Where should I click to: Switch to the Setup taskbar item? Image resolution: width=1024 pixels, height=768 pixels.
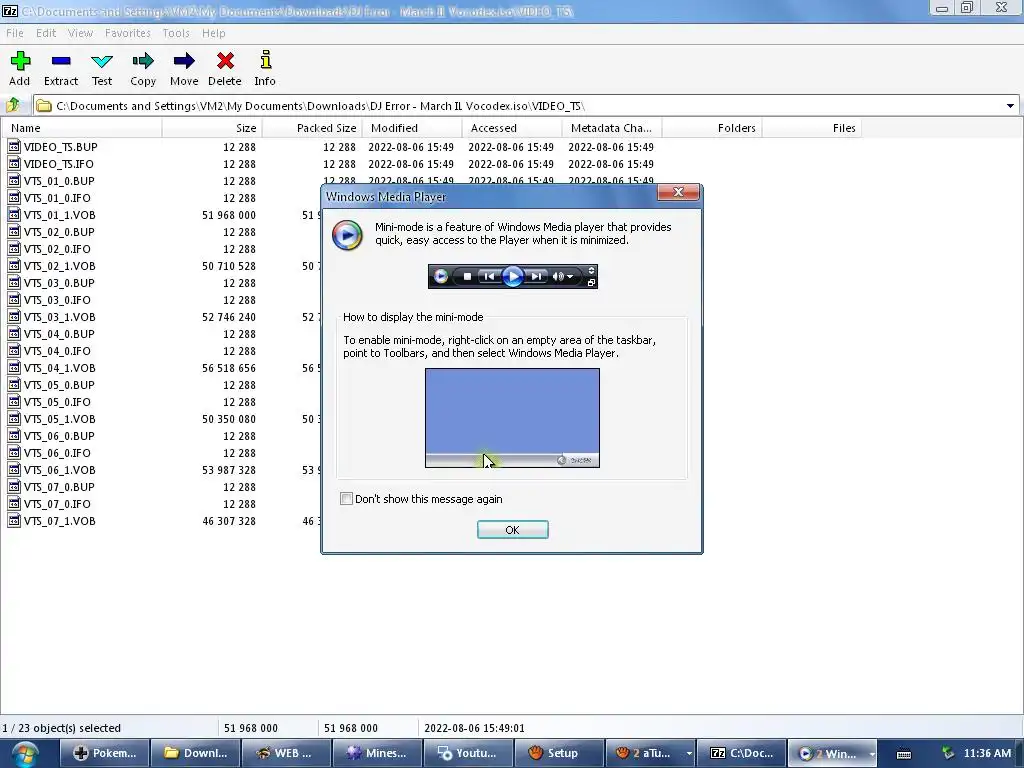click(x=558, y=753)
